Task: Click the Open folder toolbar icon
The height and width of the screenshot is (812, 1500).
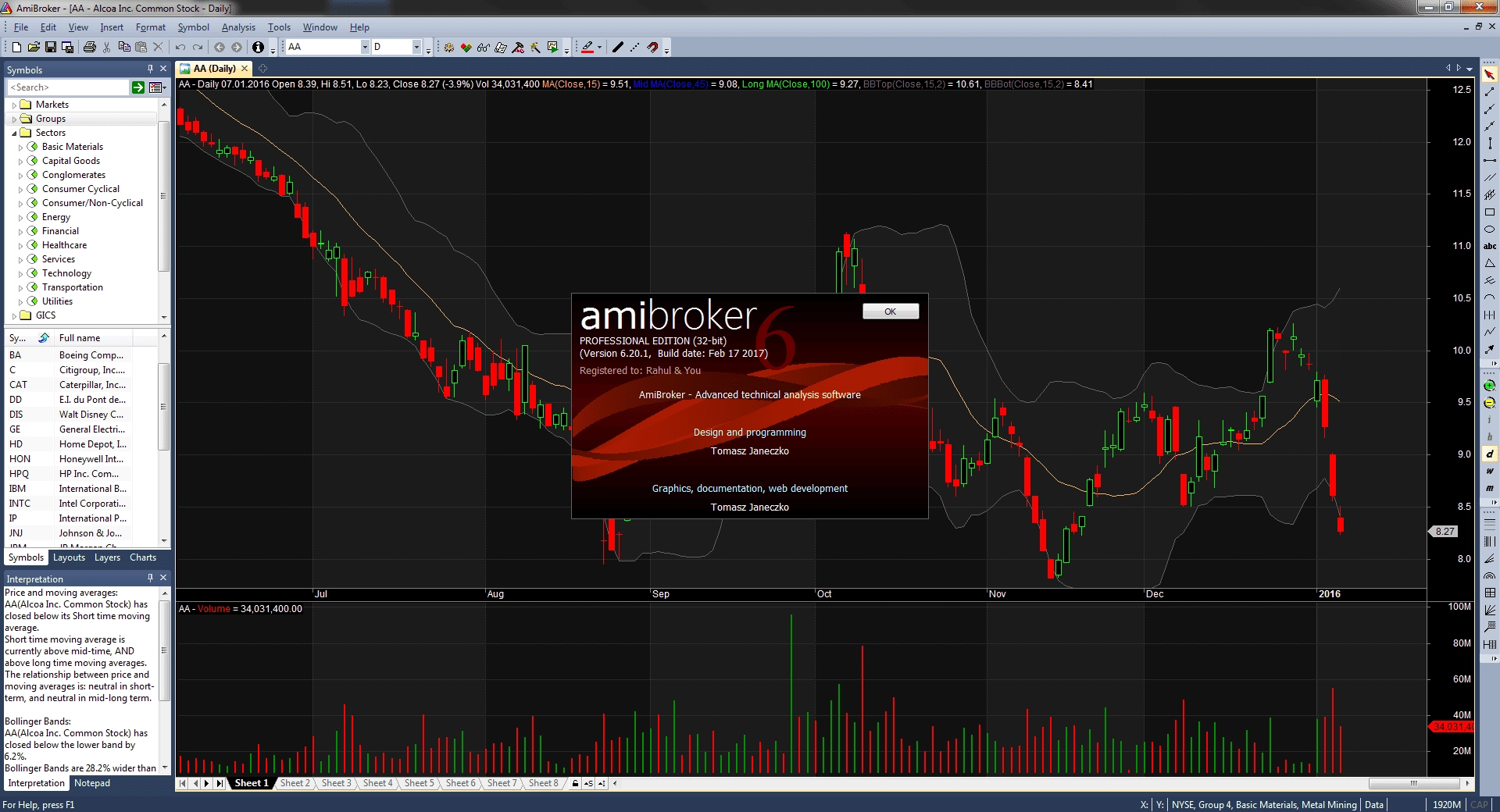Action: tap(33, 48)
